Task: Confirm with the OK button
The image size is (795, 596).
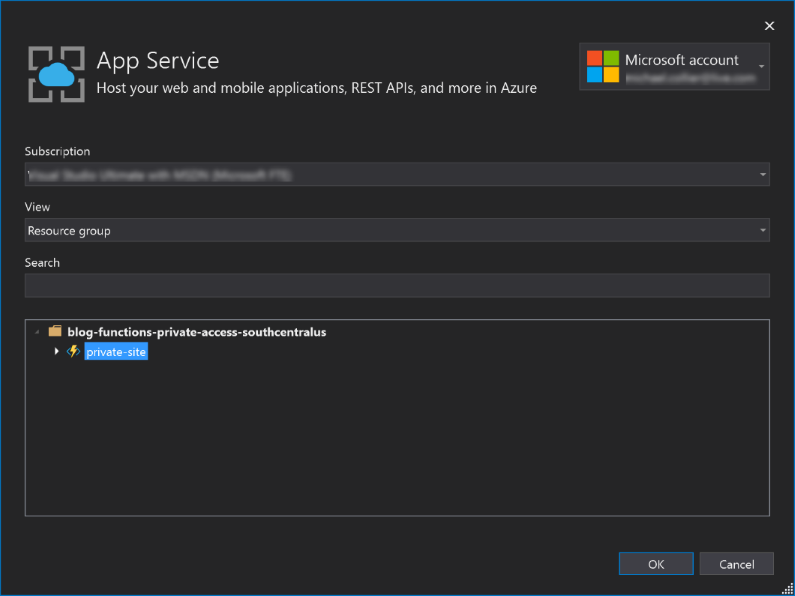Action: [x=656, y=564]
